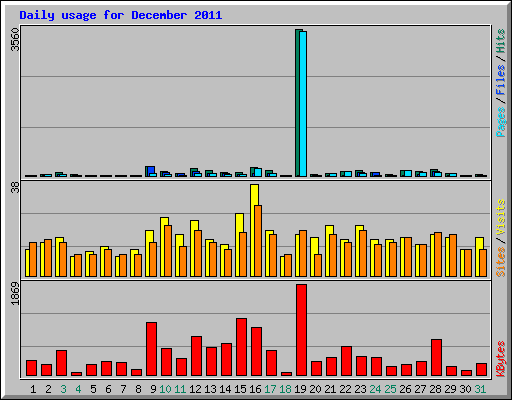512x400 pixels.
Task: Click the green day 4 axis label
Action: (78, 389)
